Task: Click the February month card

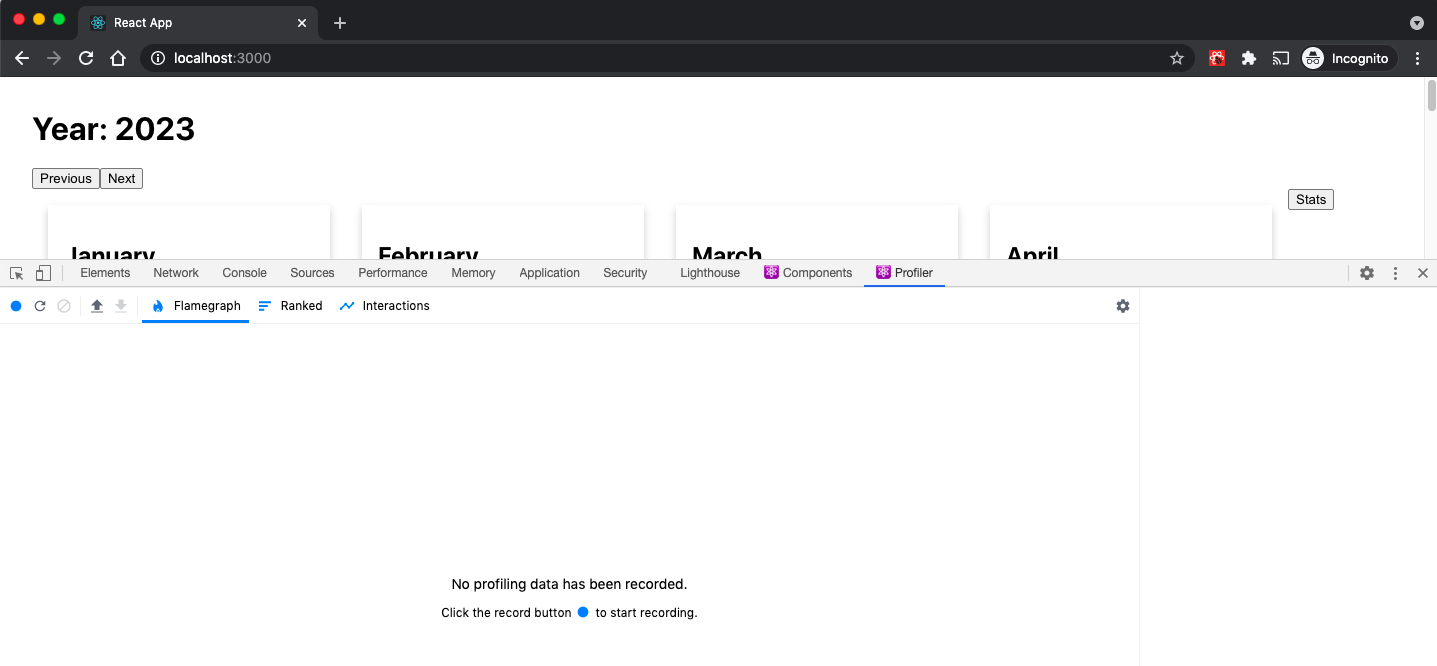Action: pos(503,233)
